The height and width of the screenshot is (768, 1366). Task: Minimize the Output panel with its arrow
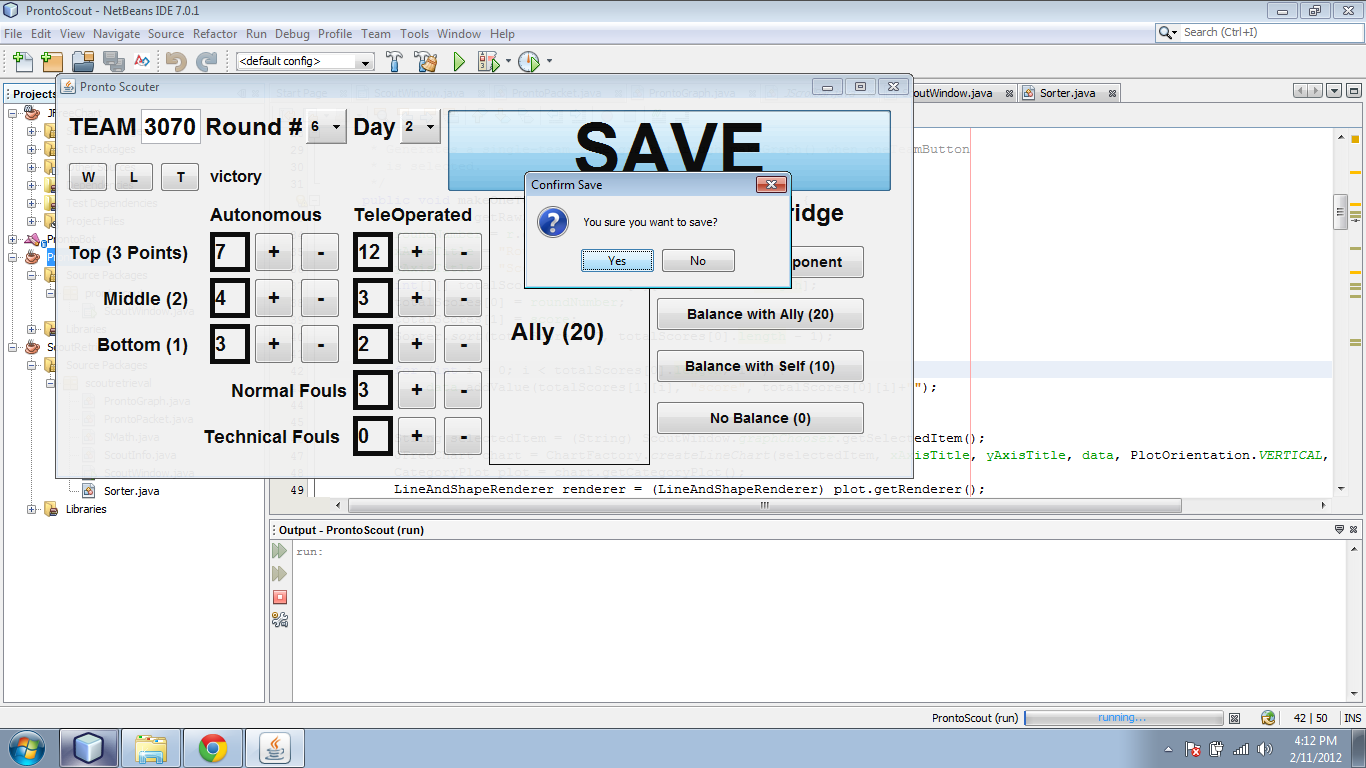[1339, 529]
